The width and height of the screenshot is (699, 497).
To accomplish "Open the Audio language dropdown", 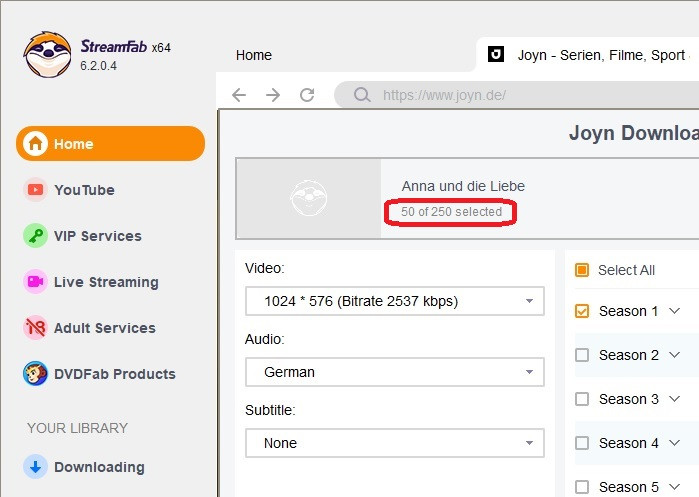I will (x=394, y=372).
